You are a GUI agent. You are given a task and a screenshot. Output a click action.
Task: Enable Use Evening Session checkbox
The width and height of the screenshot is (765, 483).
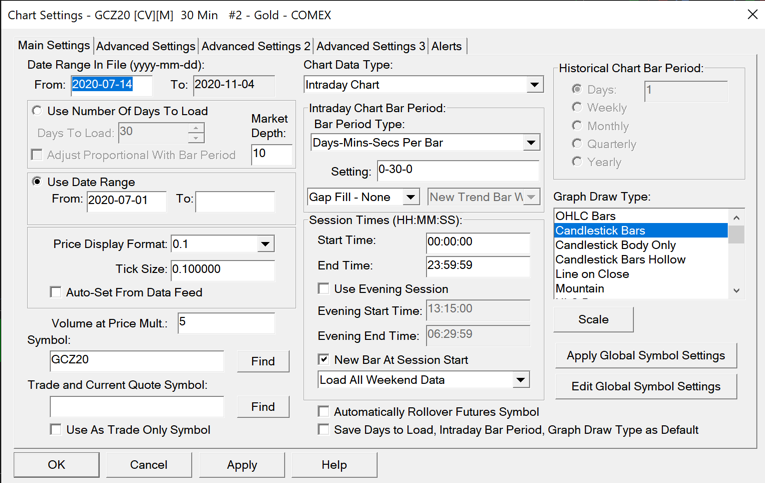coord(324,289)
